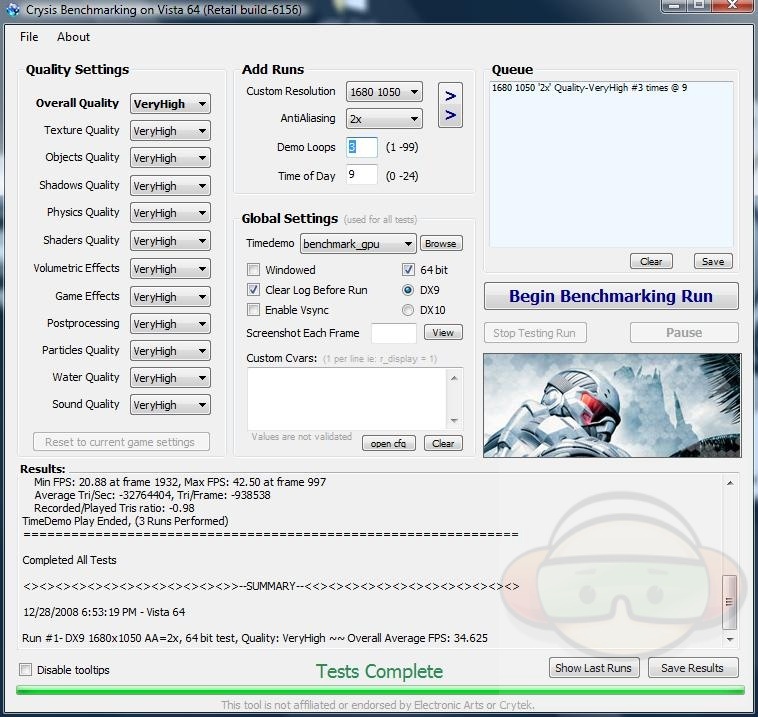Screen dimensions: 758x717
Task: Uncheck the 64 bit option
Action: (408, 270)
